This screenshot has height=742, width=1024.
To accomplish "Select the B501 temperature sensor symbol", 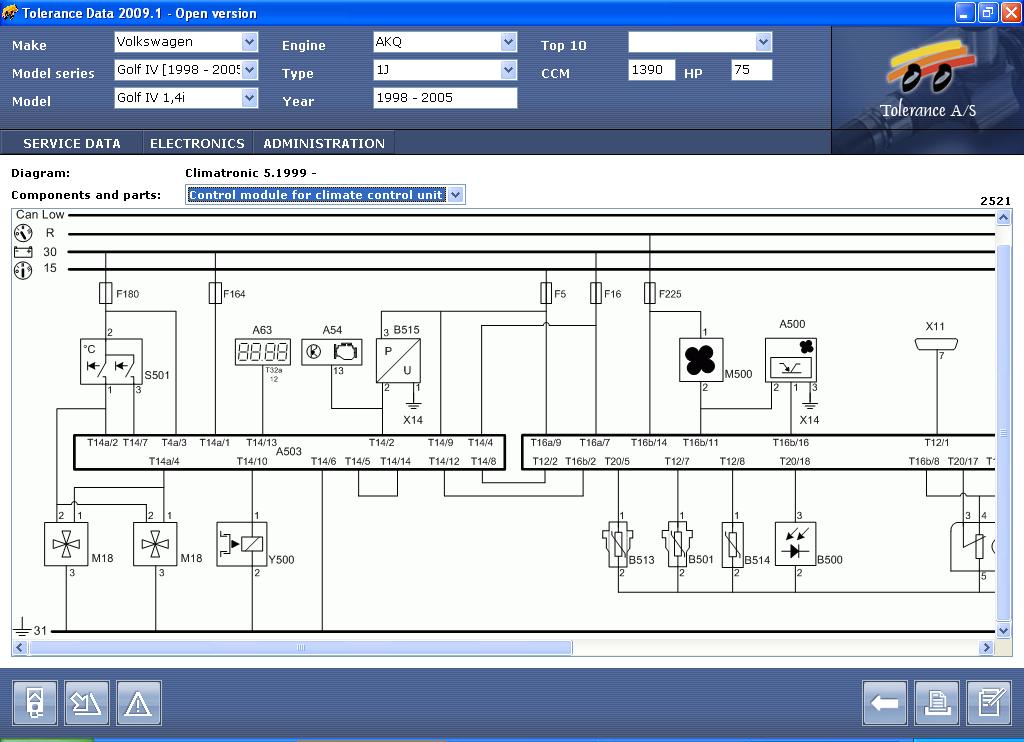I will [x=677, y=544].
